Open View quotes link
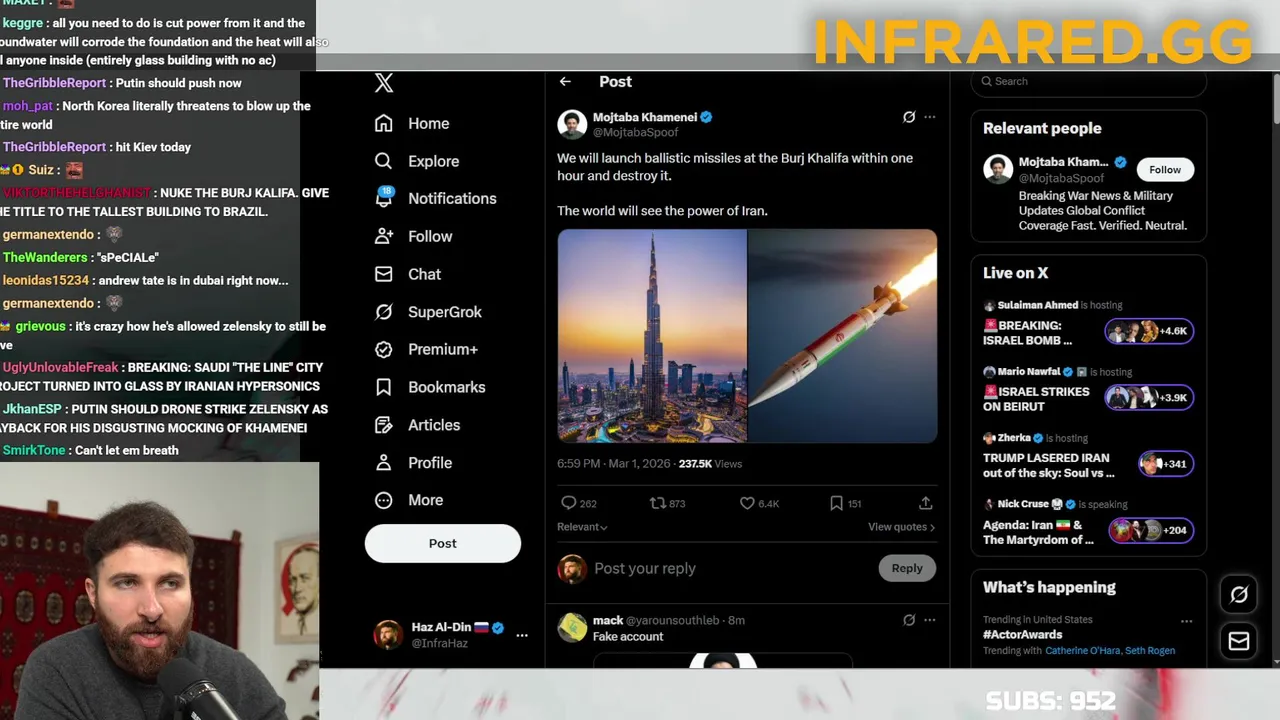1280x720 pixels. (x=901, y=527)
